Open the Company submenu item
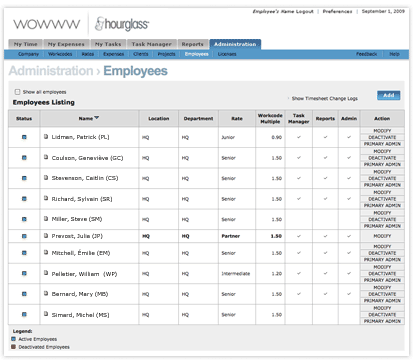The image size is (413, 364). [x=28, y=54]
